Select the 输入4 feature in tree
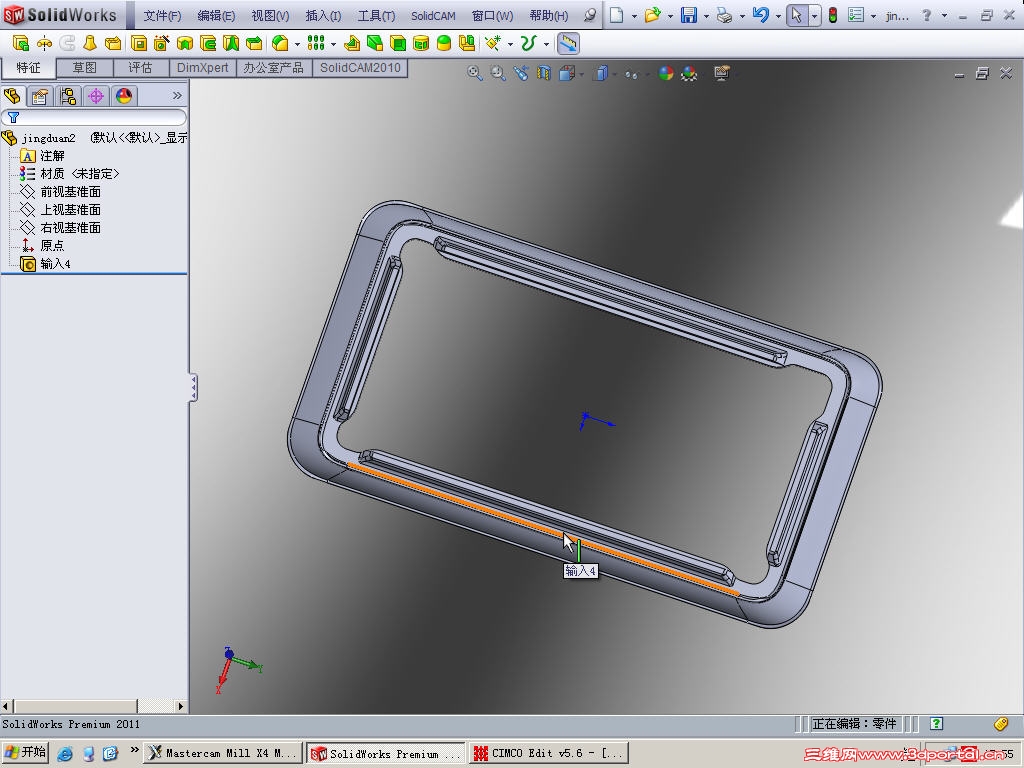The width and height of the screenshot is (1024, 768). [x=52, y=263]
